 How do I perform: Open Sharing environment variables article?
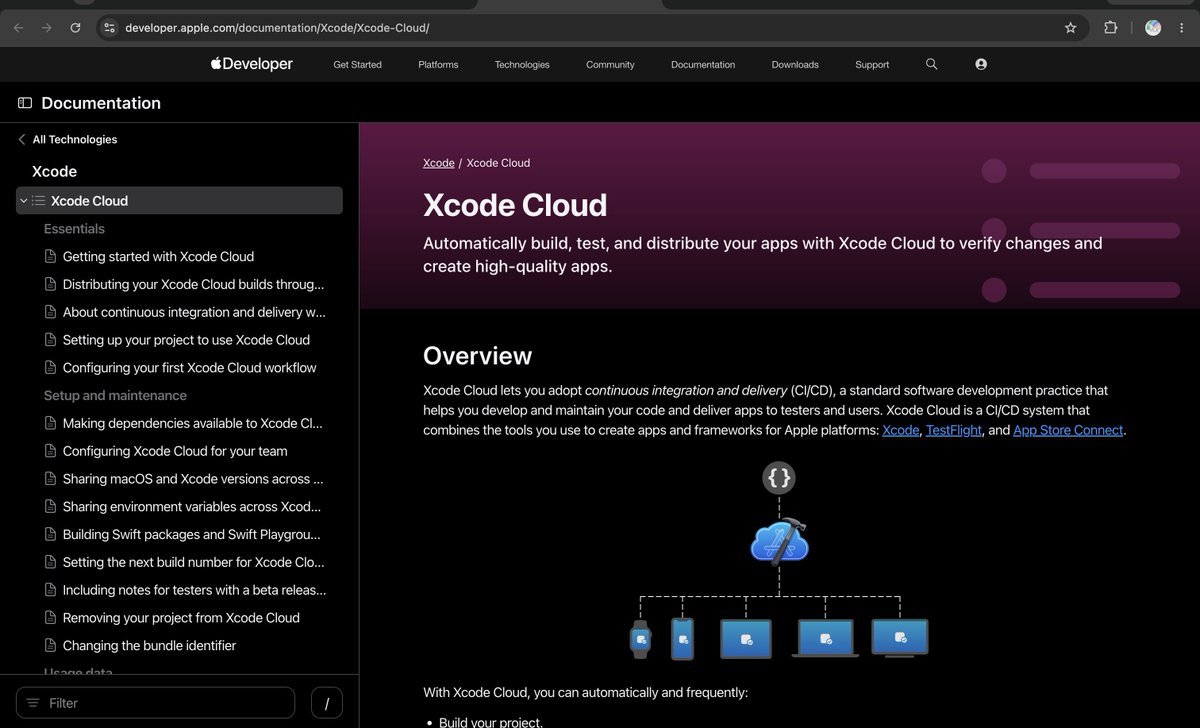click(192, 507)
